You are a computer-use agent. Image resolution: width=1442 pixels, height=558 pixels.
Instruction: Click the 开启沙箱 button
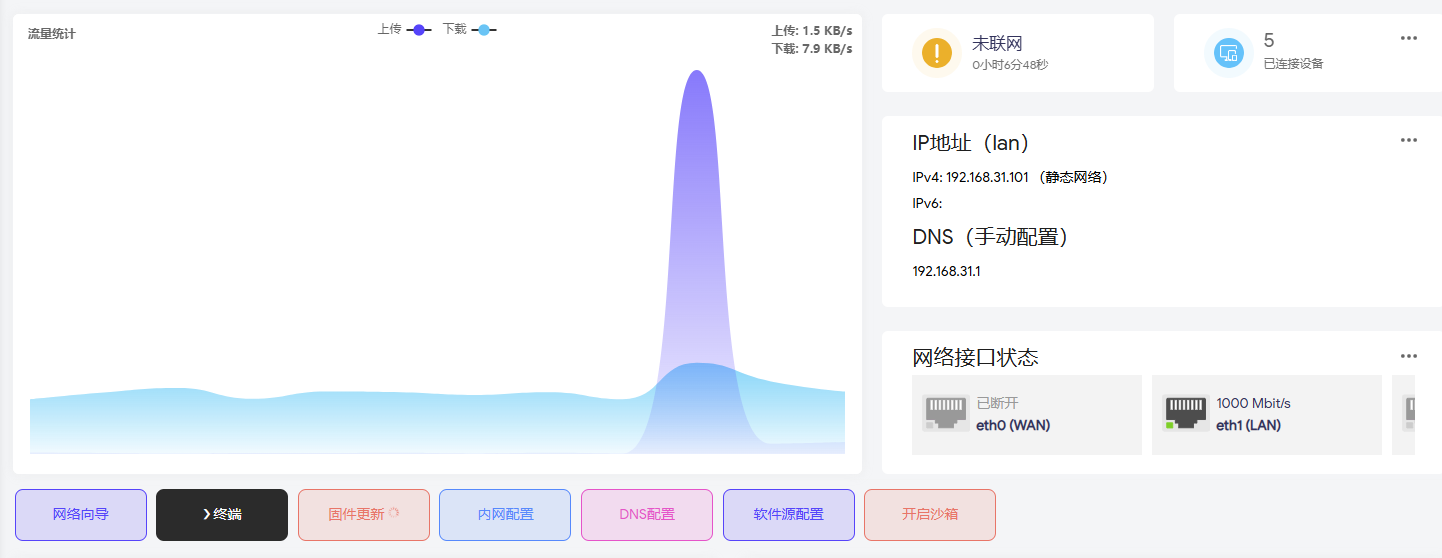pos(930,515)
